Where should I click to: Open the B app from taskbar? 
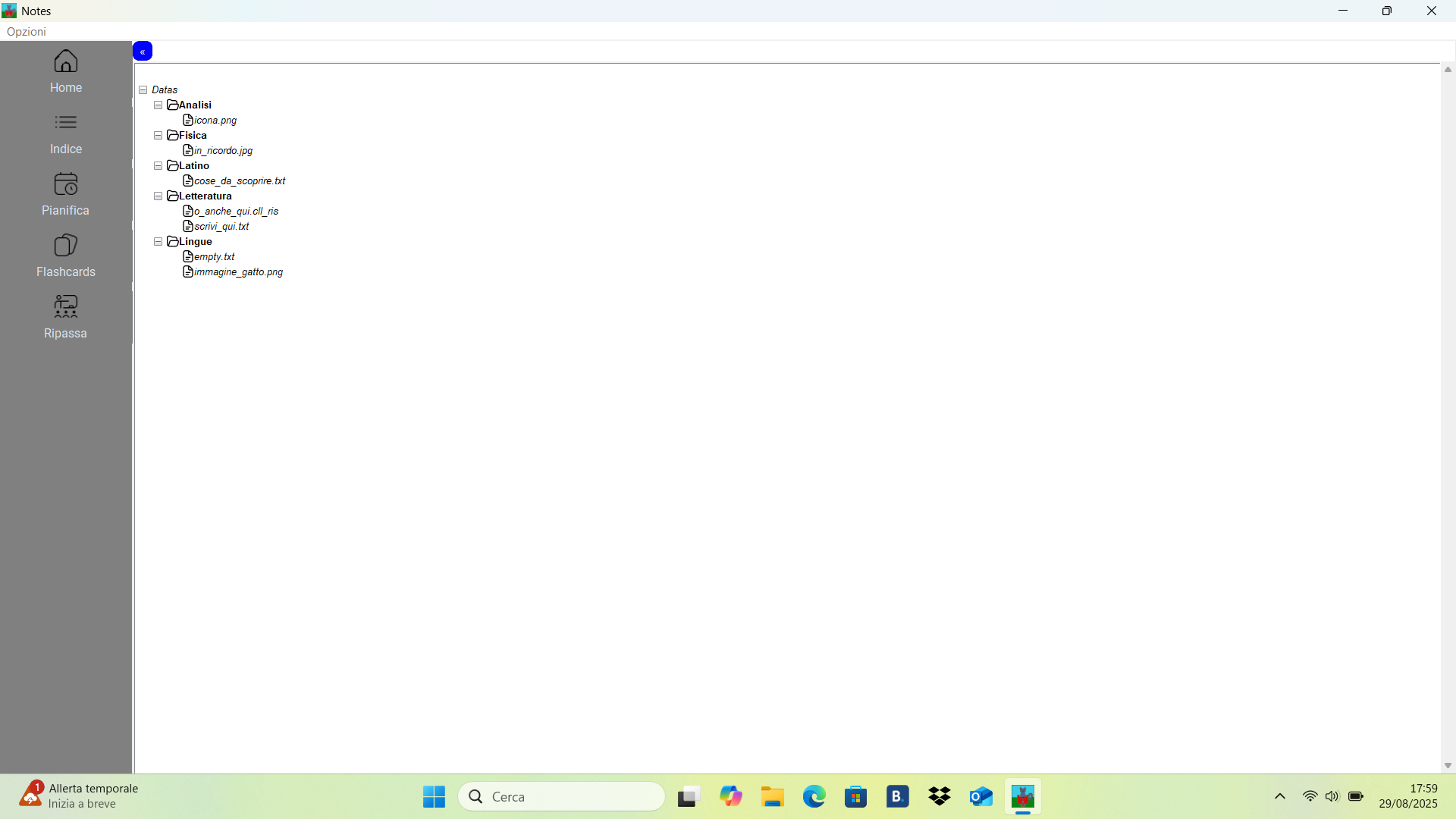tap(898, 797)
